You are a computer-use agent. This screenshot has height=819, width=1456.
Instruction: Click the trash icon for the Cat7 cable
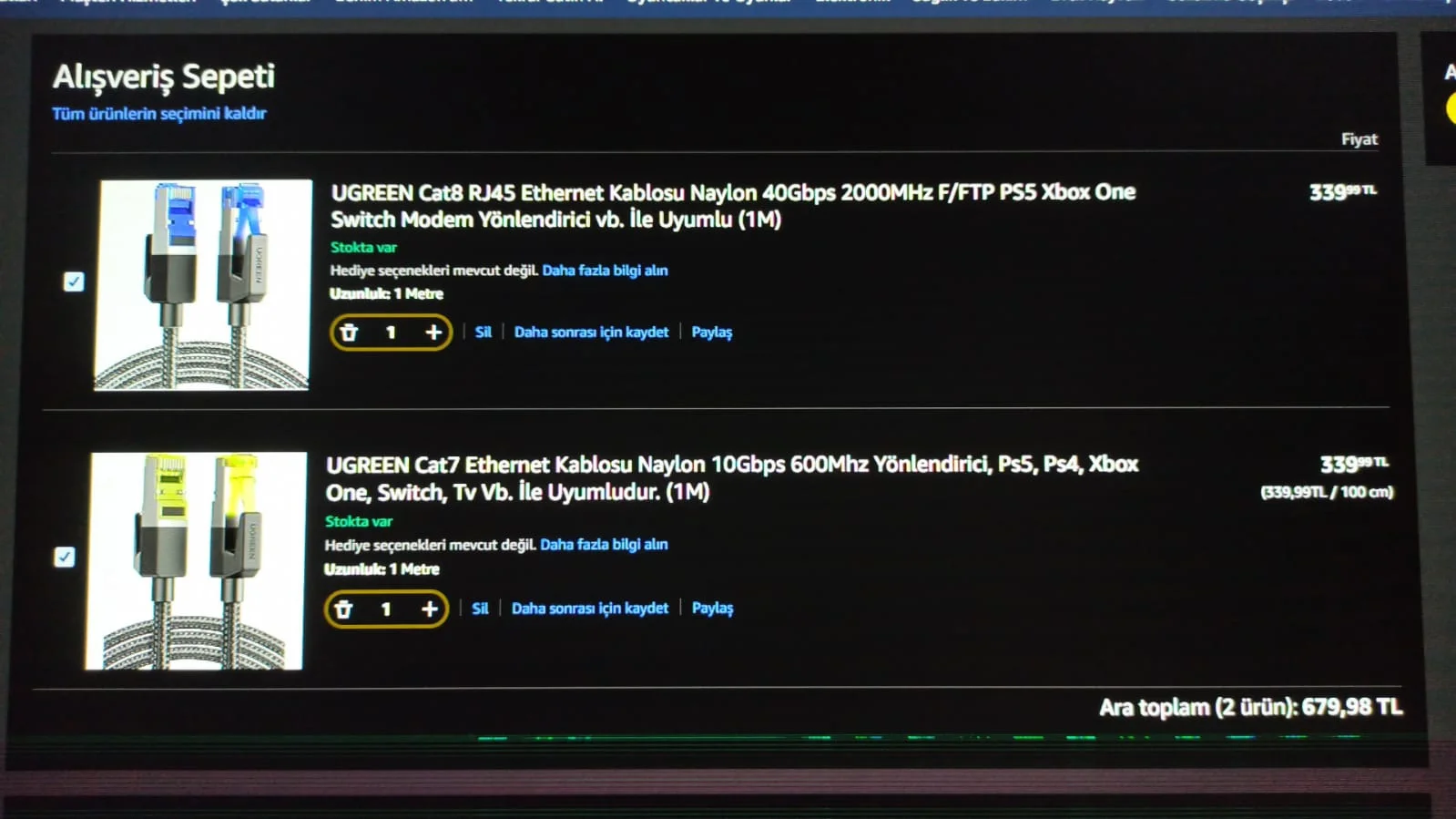[343, 609]
